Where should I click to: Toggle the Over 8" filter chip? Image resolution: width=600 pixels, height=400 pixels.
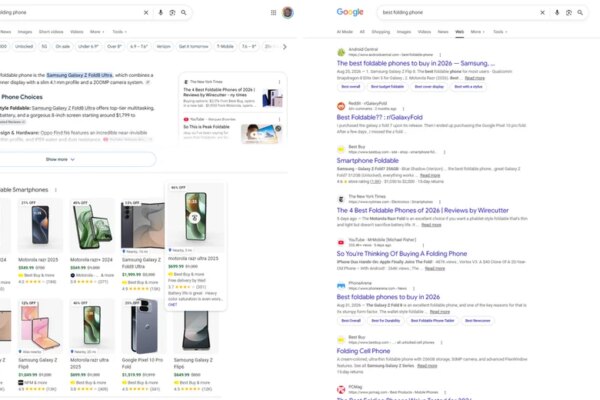point(114,46)
